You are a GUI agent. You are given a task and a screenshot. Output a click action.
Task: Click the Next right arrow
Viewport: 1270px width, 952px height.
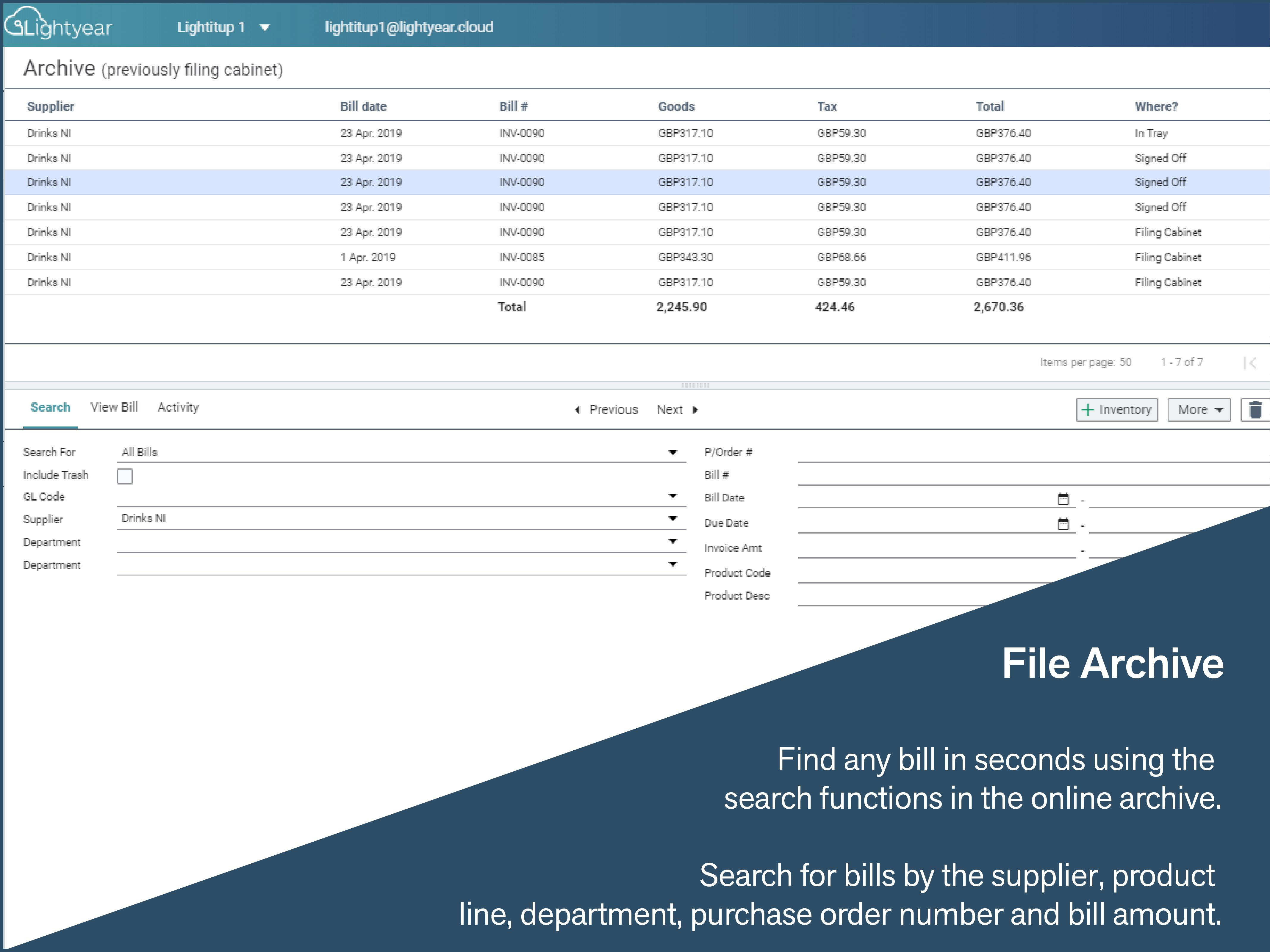(x=695, y=410)
